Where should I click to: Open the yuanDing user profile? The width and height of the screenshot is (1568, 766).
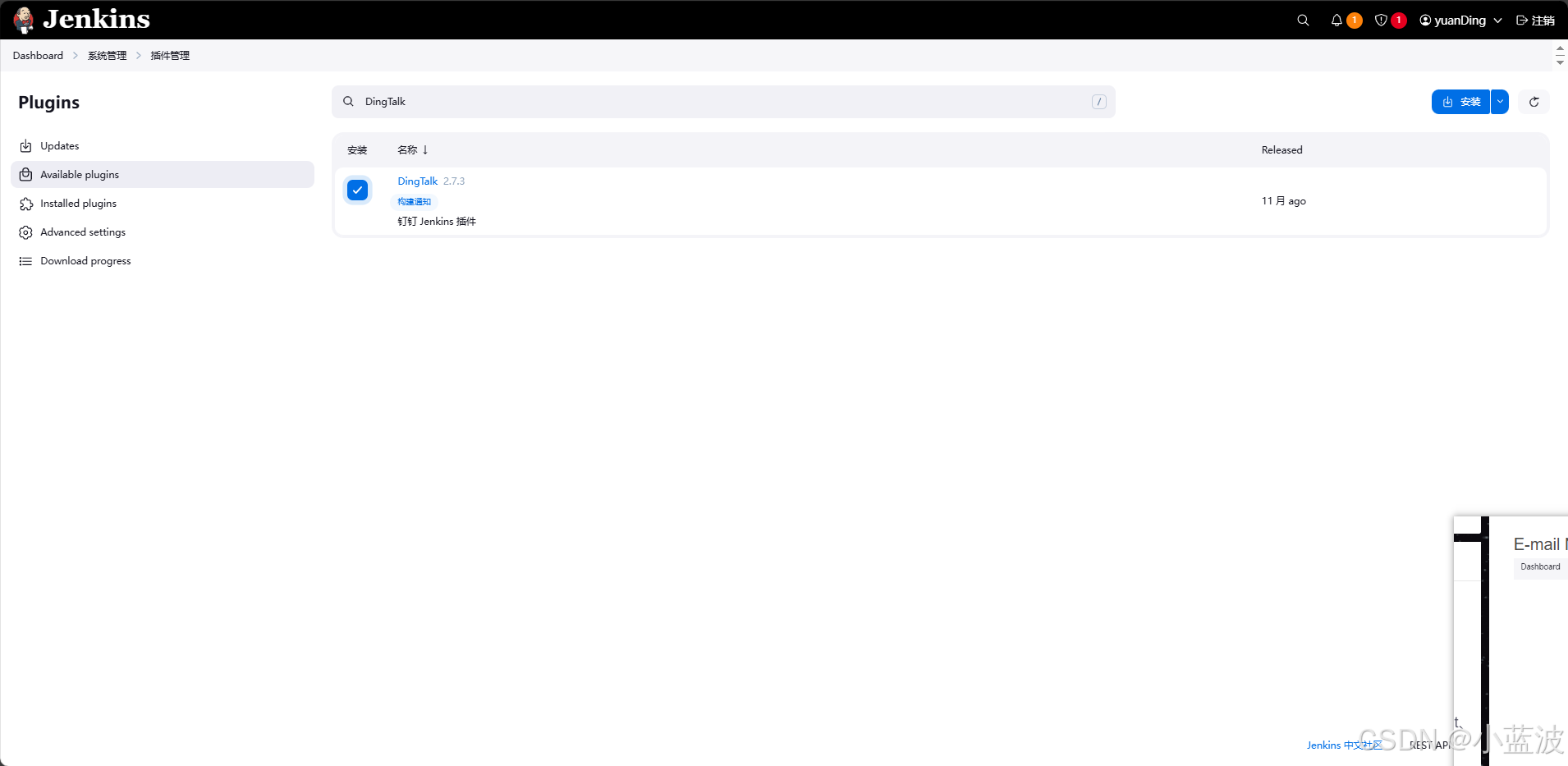tap(1452, 21)
